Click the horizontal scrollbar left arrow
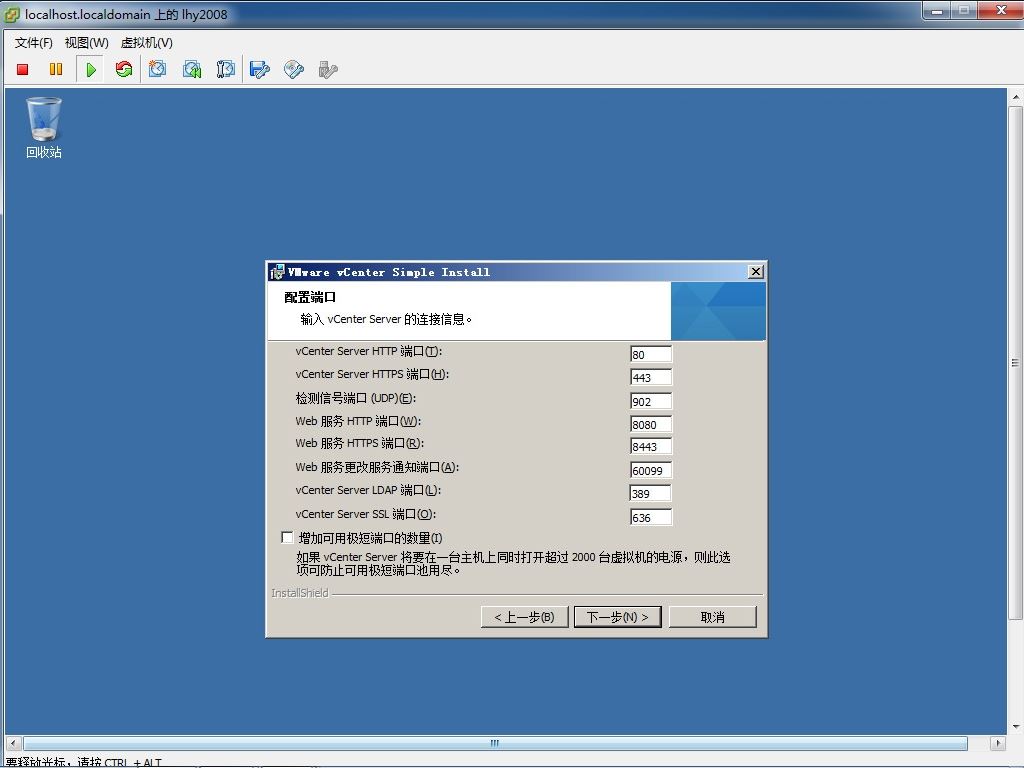Viewport: 1024px width, 768px height. click(x=13, y=743)
